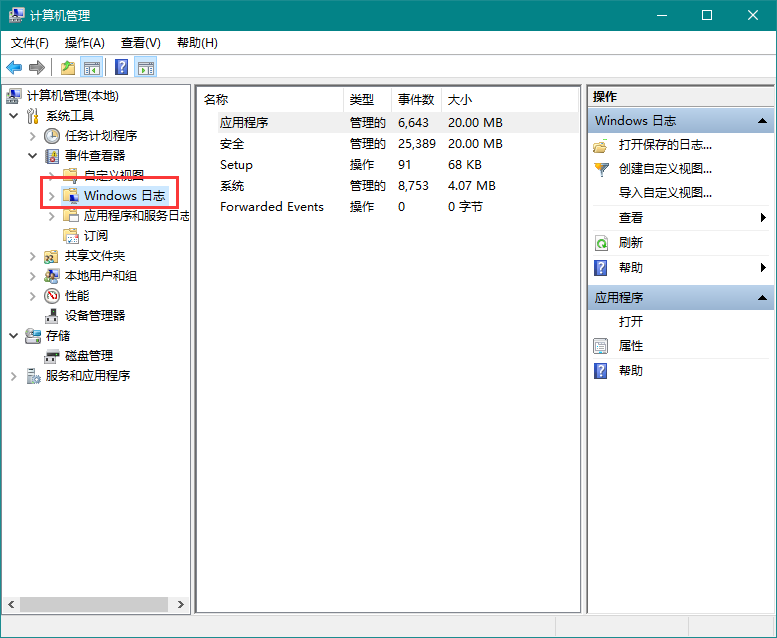Click 打开保存的日志... action
This screenshot has width=777, height=638.
[x=665, y=145]
